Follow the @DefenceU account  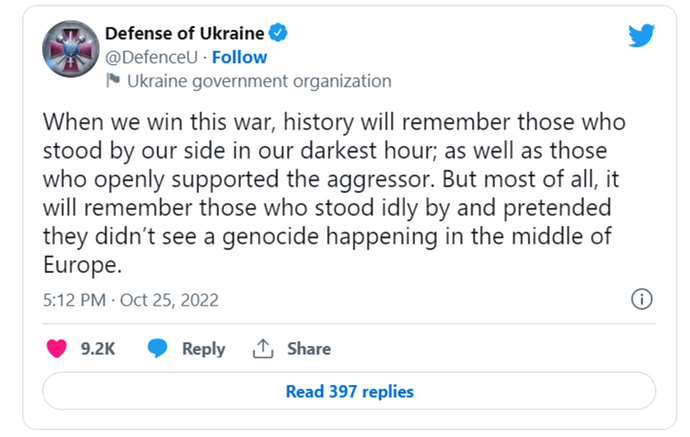tap(239, 57)
